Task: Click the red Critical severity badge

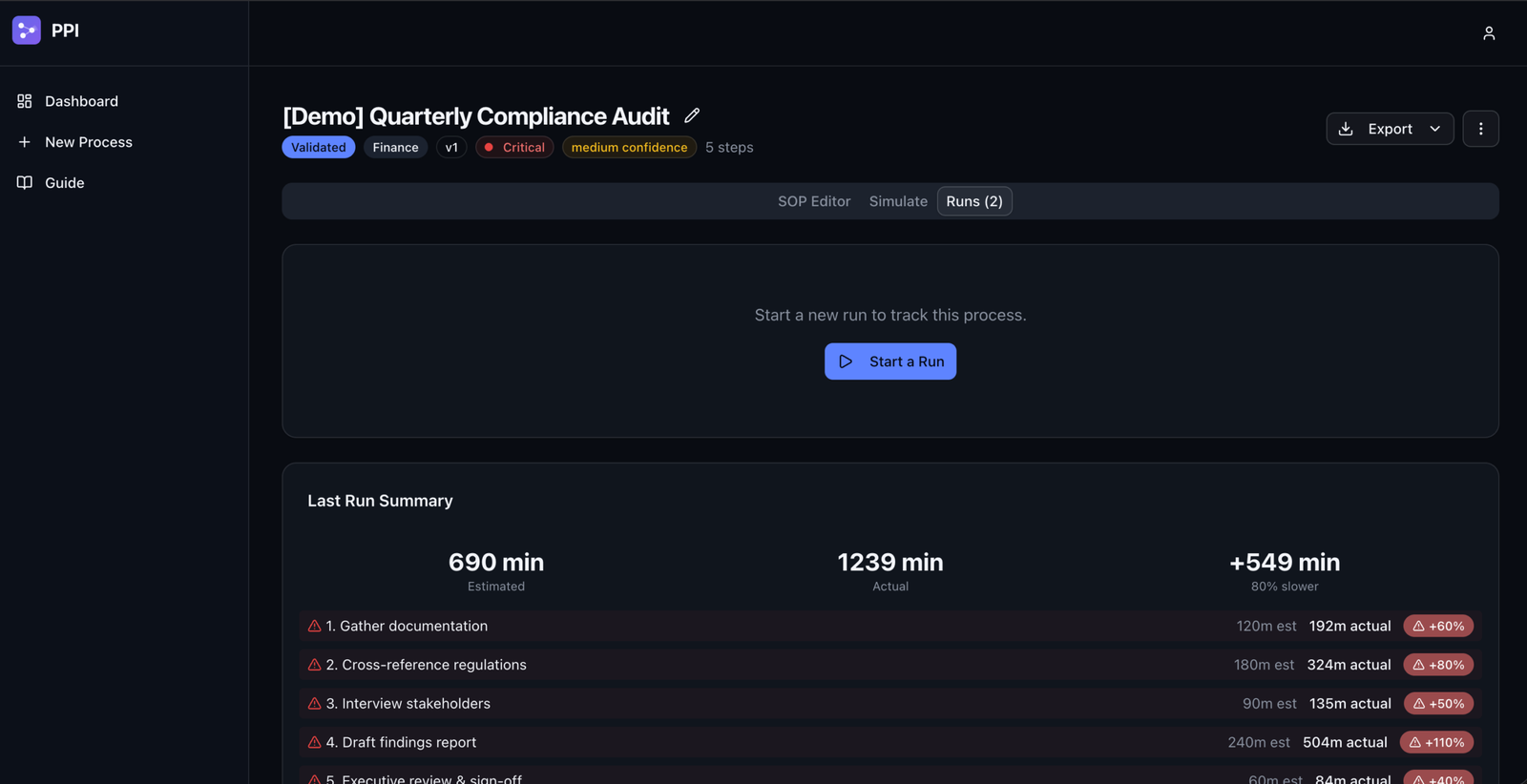Action: click(514, 147)
